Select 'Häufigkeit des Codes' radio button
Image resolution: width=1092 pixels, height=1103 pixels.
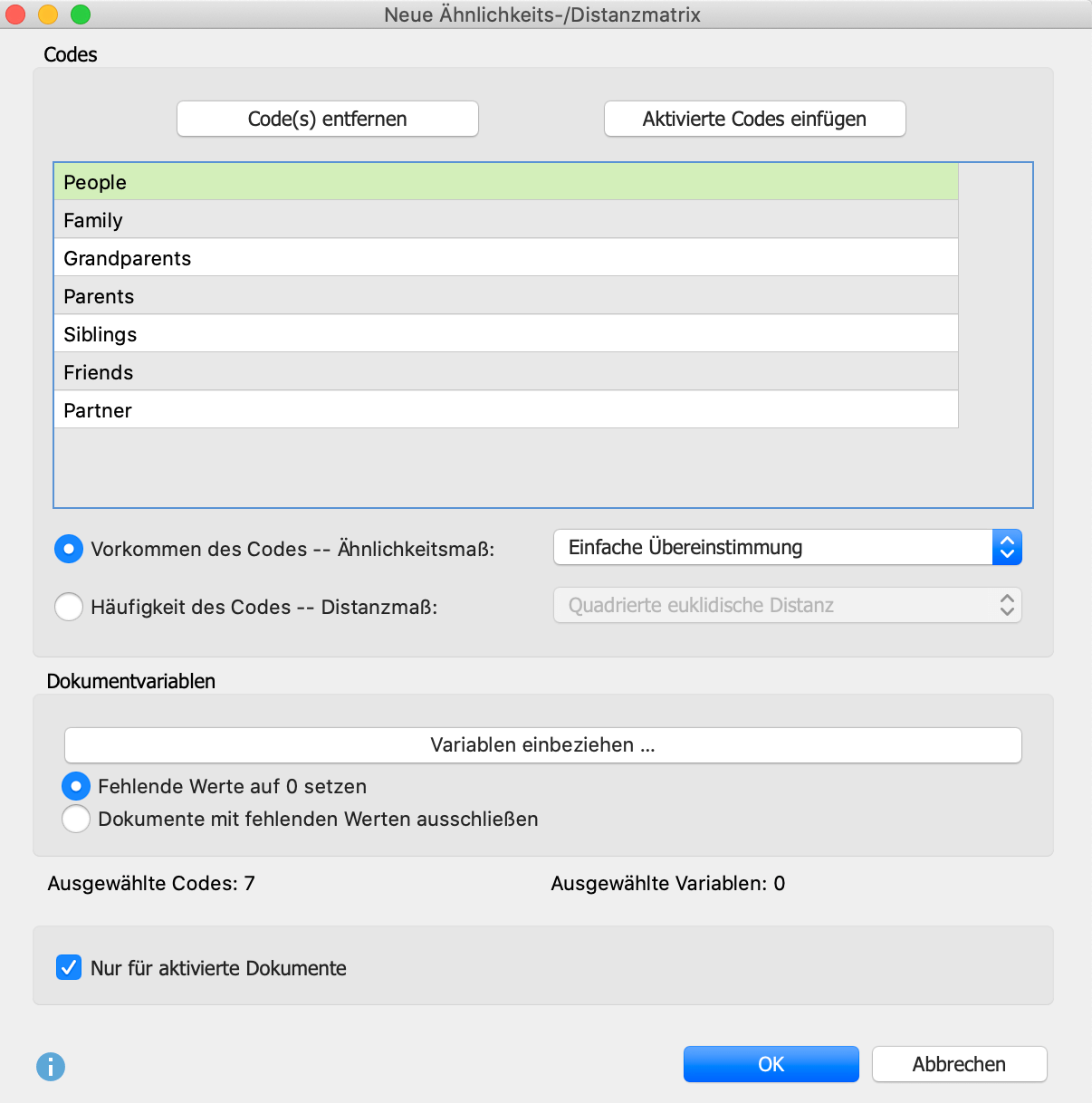tap(69, 607)
